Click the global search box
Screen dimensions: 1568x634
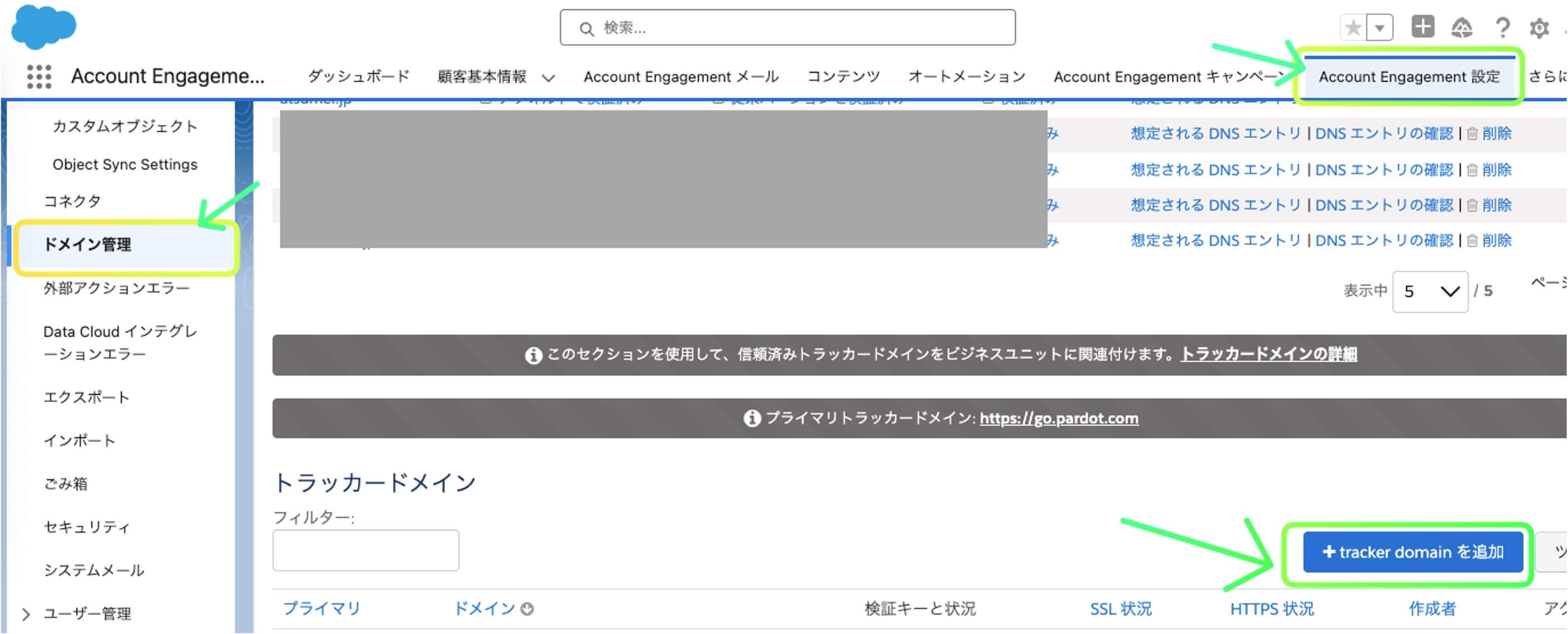788,28
